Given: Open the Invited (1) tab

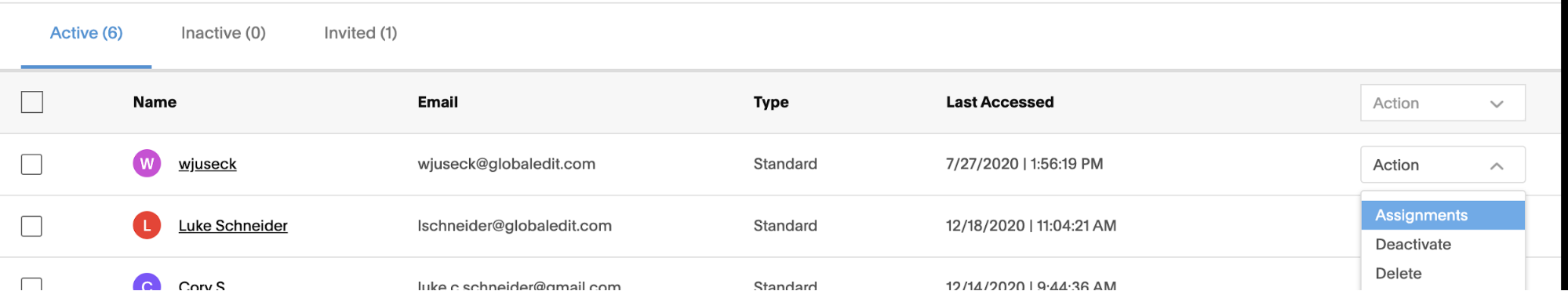Looking at the screenshot, I should 361,33.
